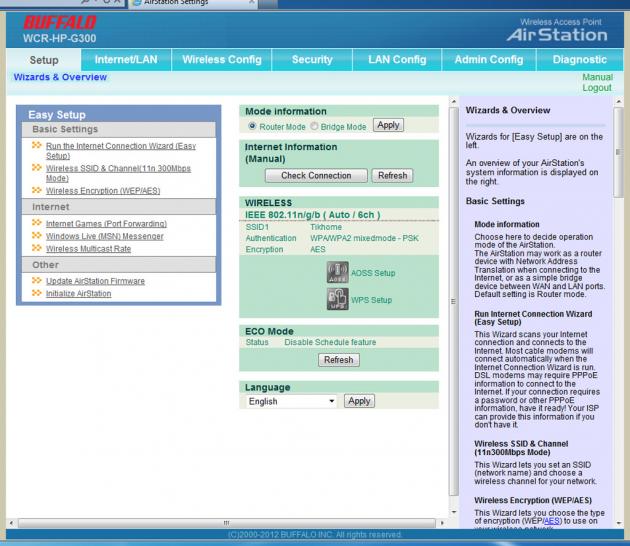This screenshot has height=546, width=630.
Task: Apply the selected mode setting
Action: click(388, 125)
